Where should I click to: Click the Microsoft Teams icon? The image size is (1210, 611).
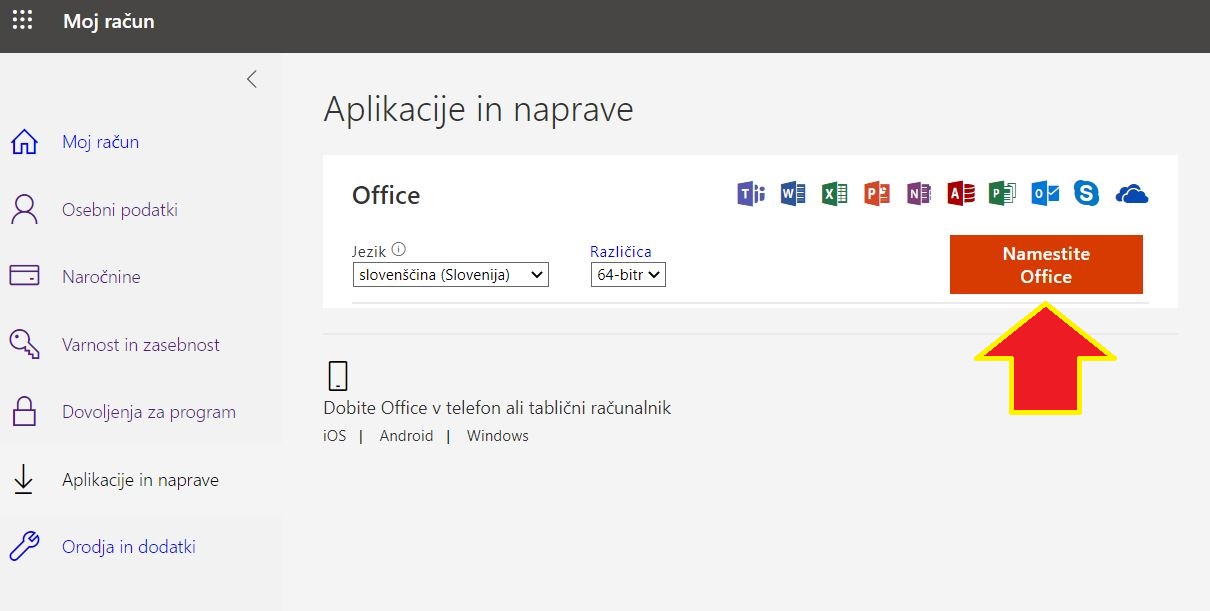click(x=750, y=194)
